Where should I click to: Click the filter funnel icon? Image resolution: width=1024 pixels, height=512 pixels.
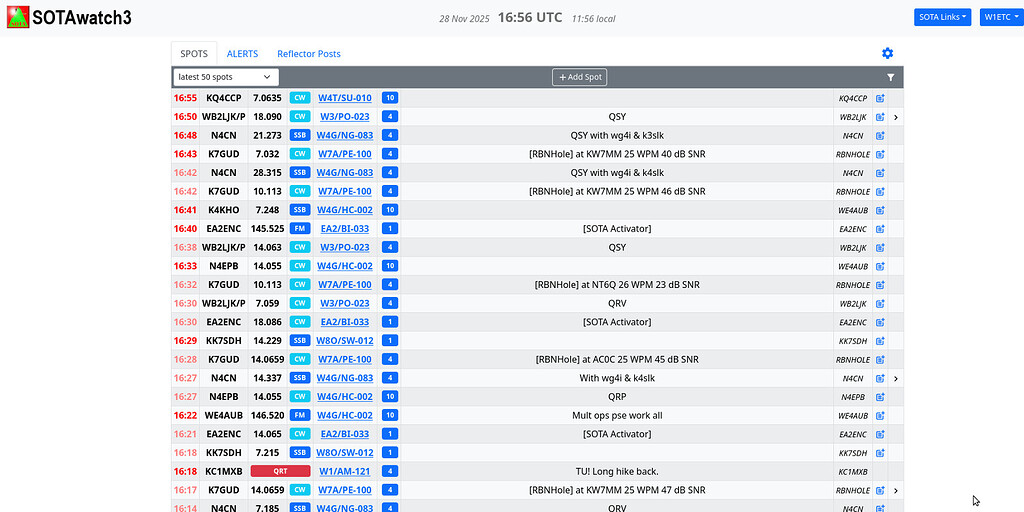coord(890,77)
